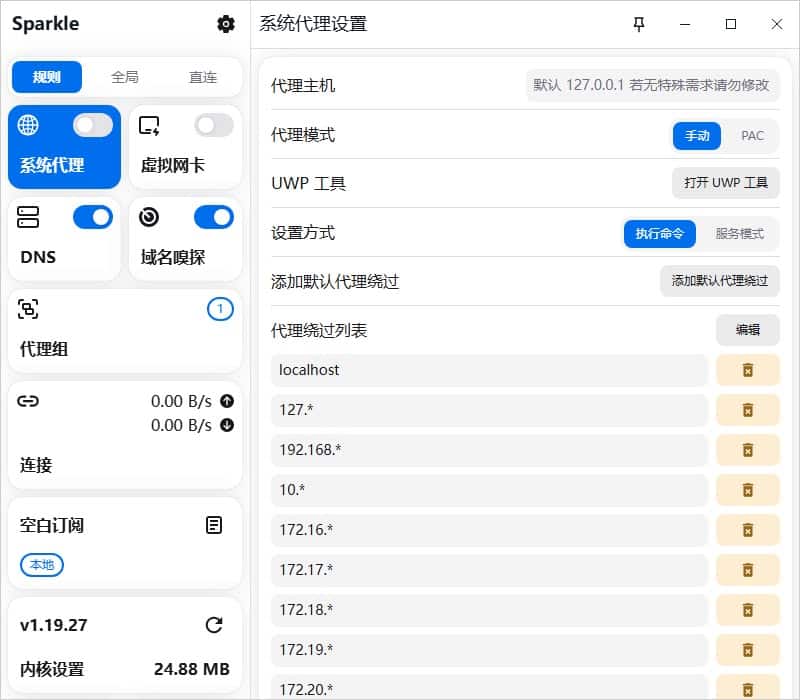The width and height of the screenshot is (800, 700).
Task: Open settings with the gear icon
Action: (x=226, y=24)
